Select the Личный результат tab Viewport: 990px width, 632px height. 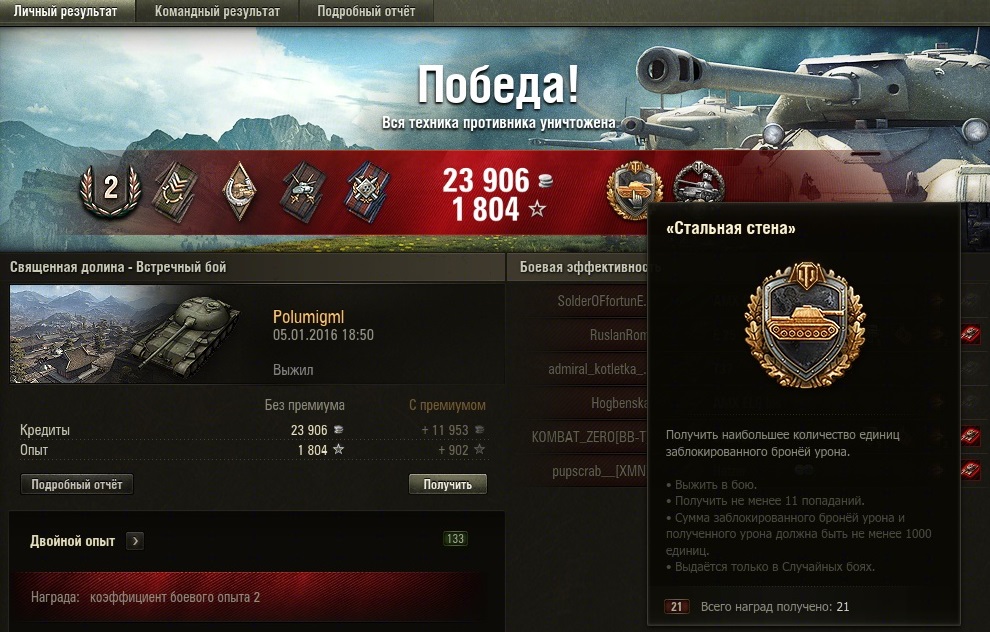point(66,11)
